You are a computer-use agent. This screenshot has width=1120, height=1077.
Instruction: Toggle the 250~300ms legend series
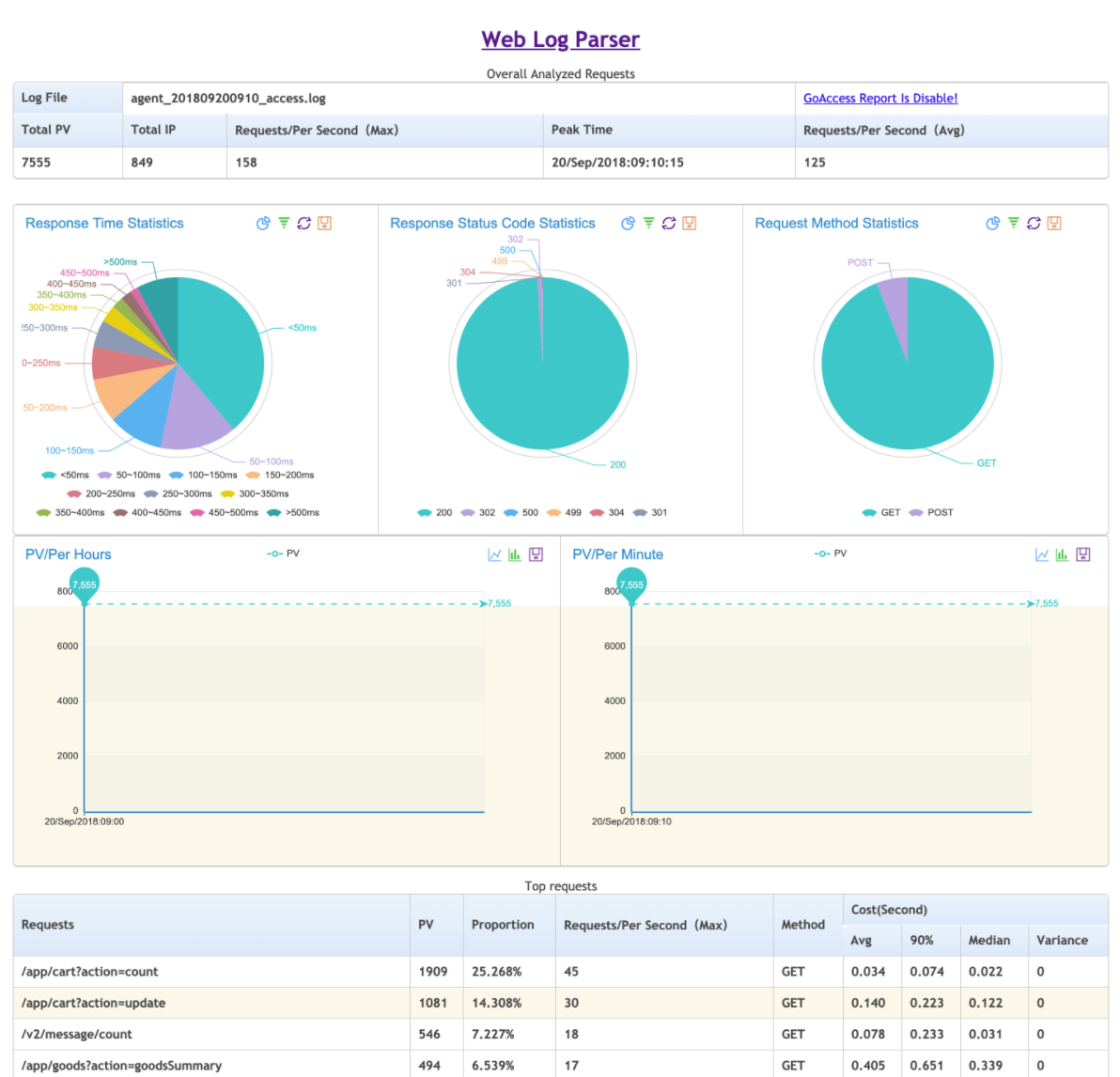coord(178,493)
